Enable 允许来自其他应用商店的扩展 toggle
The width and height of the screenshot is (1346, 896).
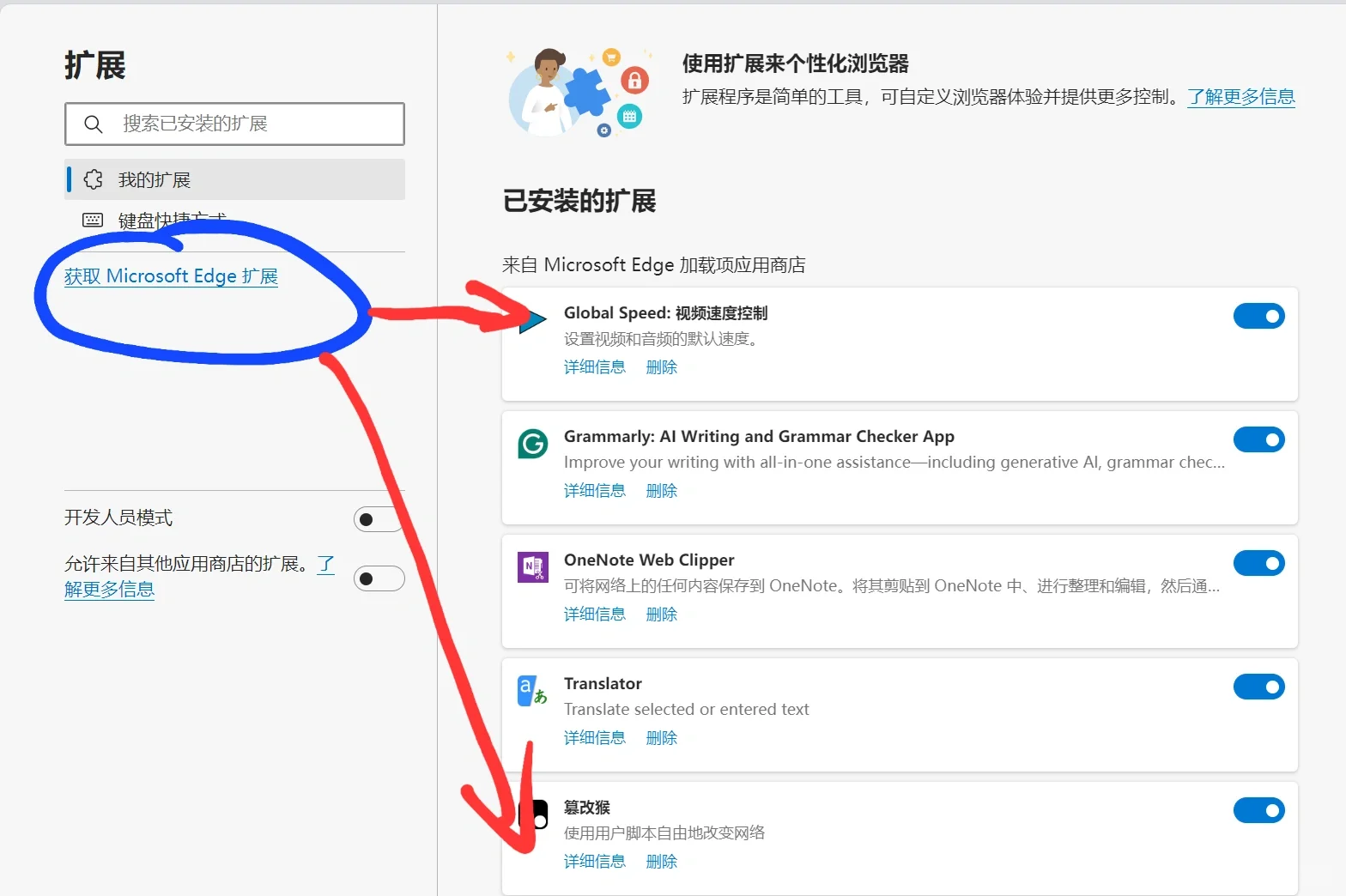379,578
